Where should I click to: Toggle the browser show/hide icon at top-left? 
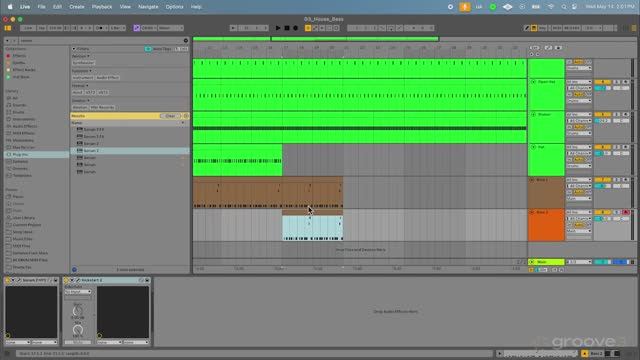tap(8, 28)
